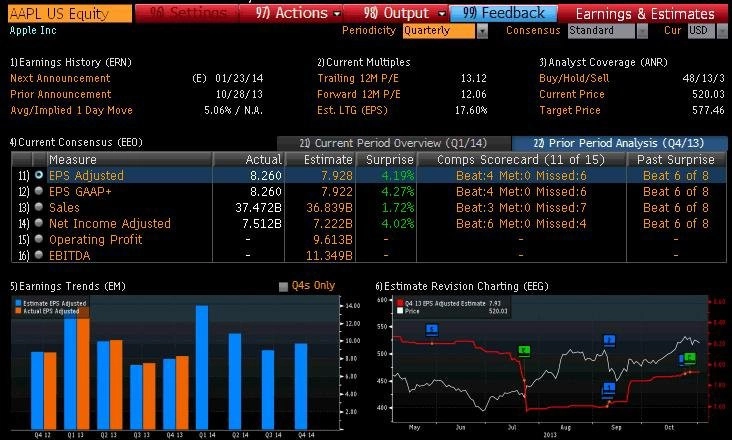Click the Surprise column header

pyautogui.click(x=386, y=160)
